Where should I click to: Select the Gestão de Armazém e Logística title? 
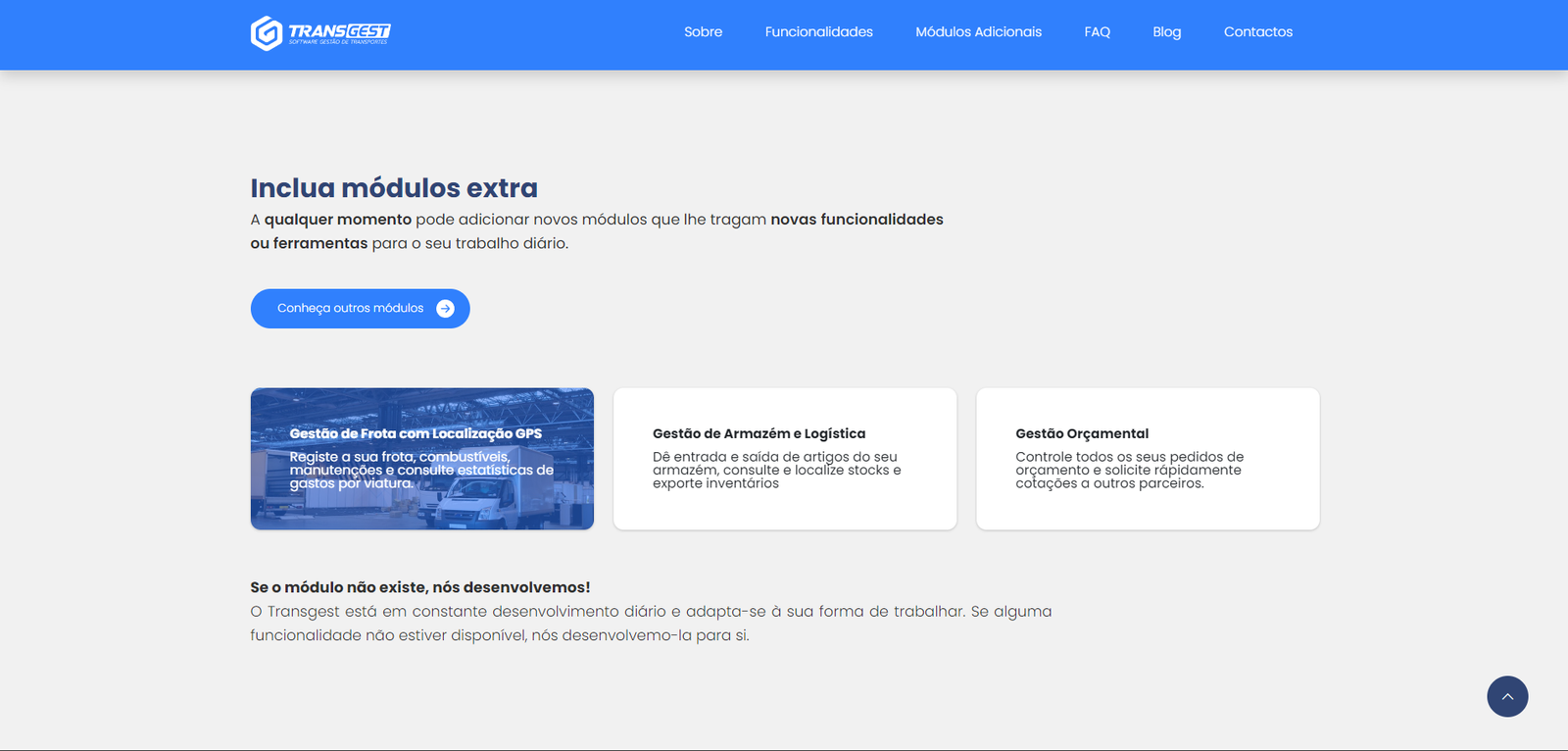(759, 433)
